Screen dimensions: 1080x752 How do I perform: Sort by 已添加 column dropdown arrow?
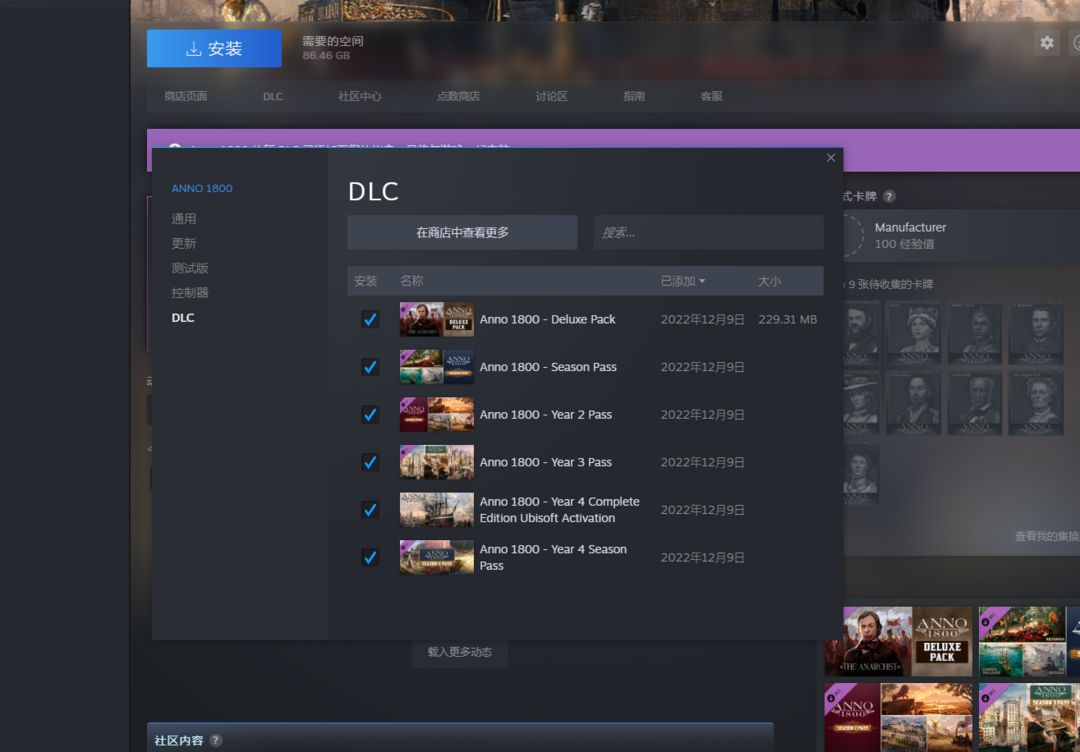click(x=702, y=282)
